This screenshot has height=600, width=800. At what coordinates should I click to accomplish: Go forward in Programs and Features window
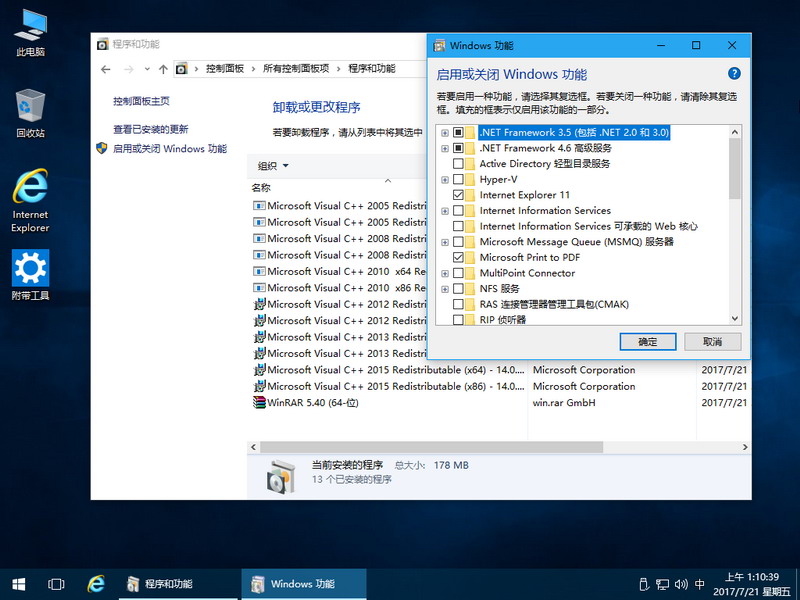click(x=129, y=69)
